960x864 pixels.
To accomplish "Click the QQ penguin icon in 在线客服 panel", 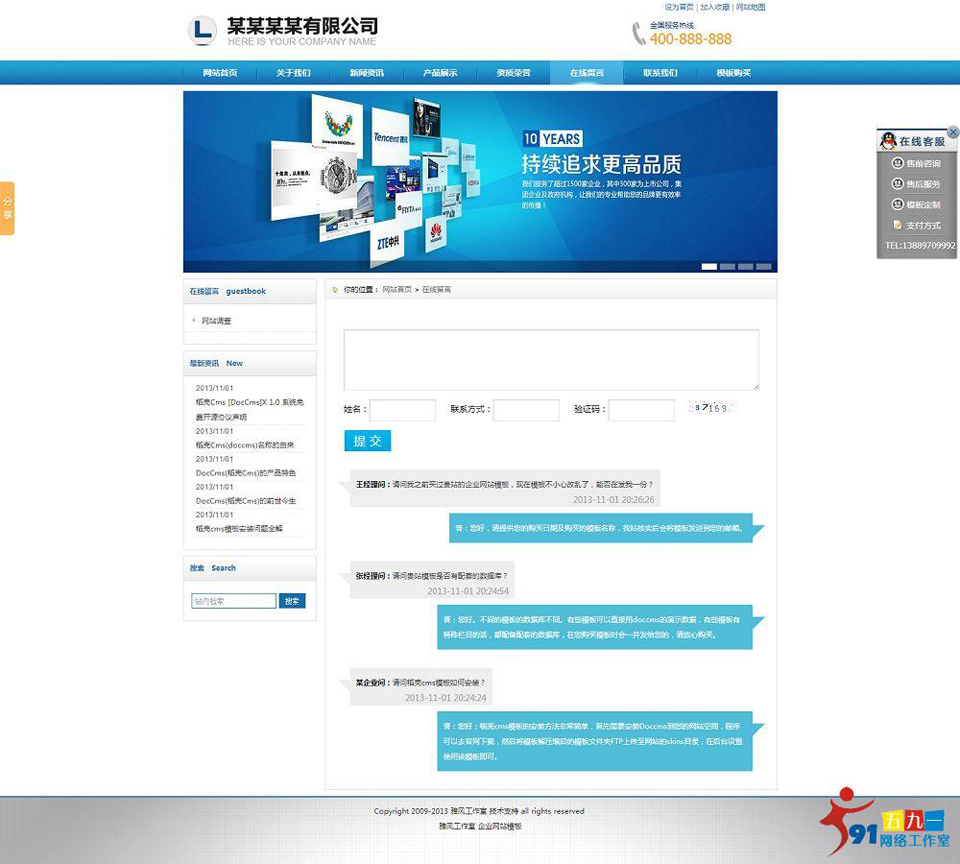I will [888, 141].
